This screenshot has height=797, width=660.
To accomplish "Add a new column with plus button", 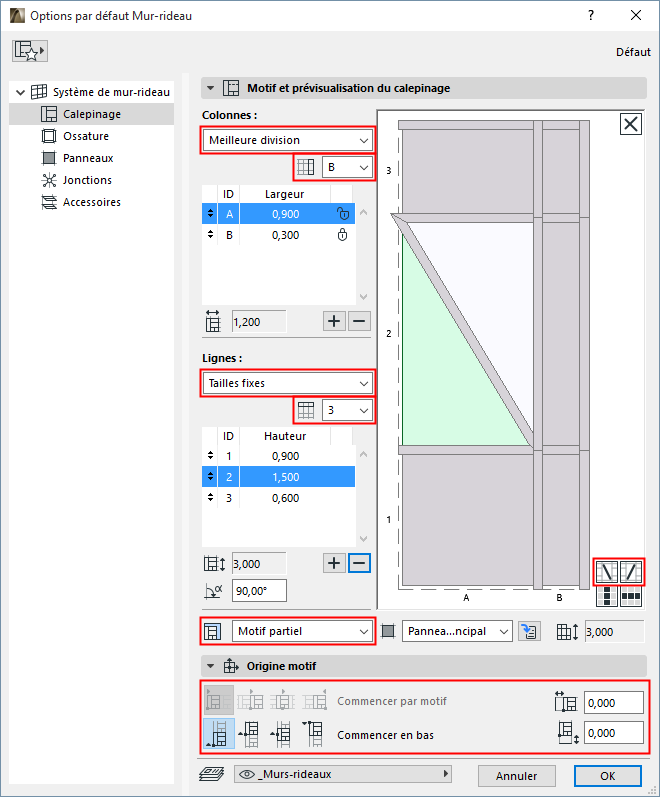I will (334, 321).
